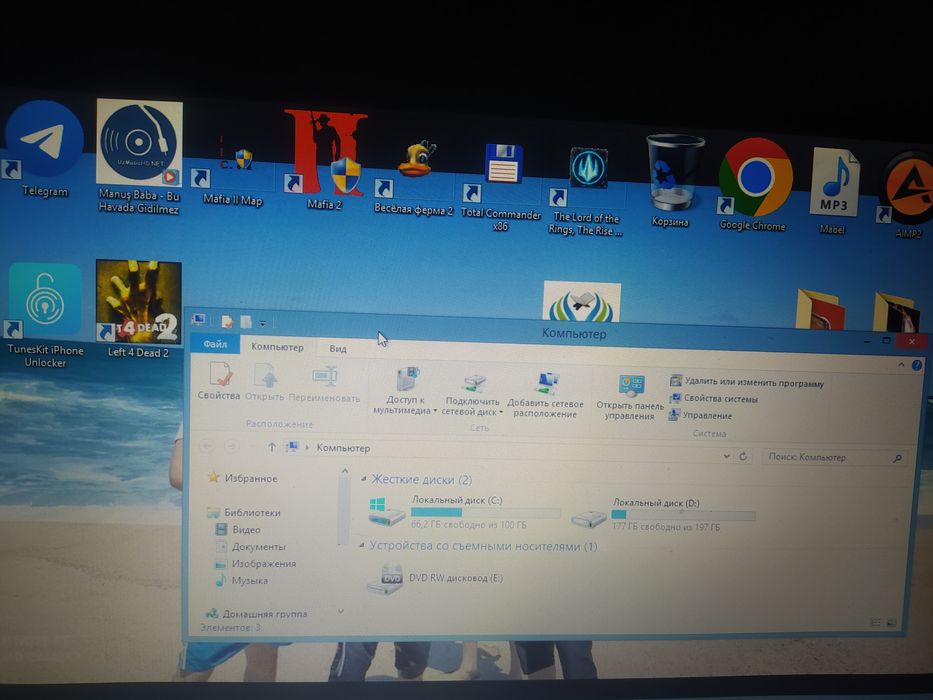Click Доступ к мультимедиа ribbon button

point(405,390)
